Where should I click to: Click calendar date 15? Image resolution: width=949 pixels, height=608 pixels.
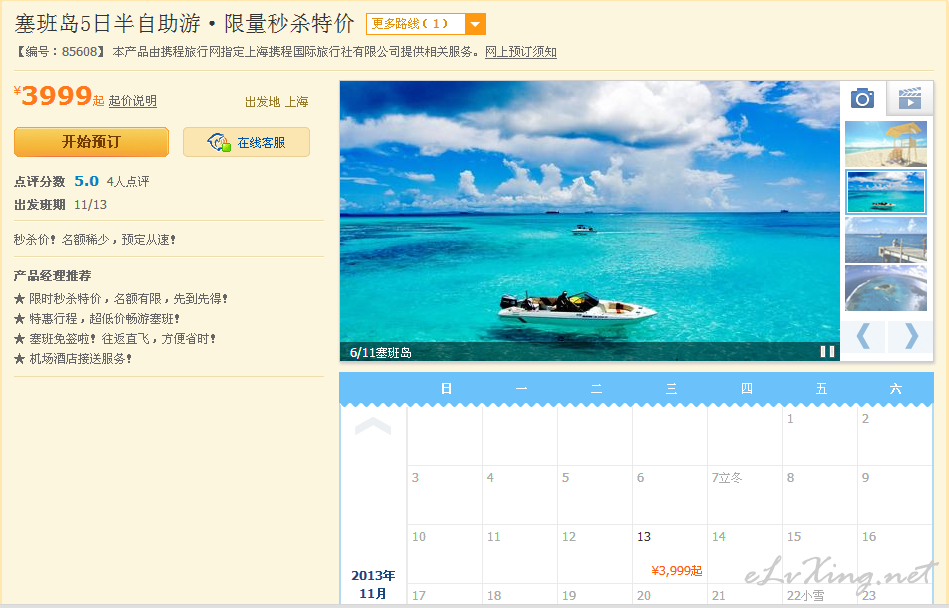pos(793,537)
